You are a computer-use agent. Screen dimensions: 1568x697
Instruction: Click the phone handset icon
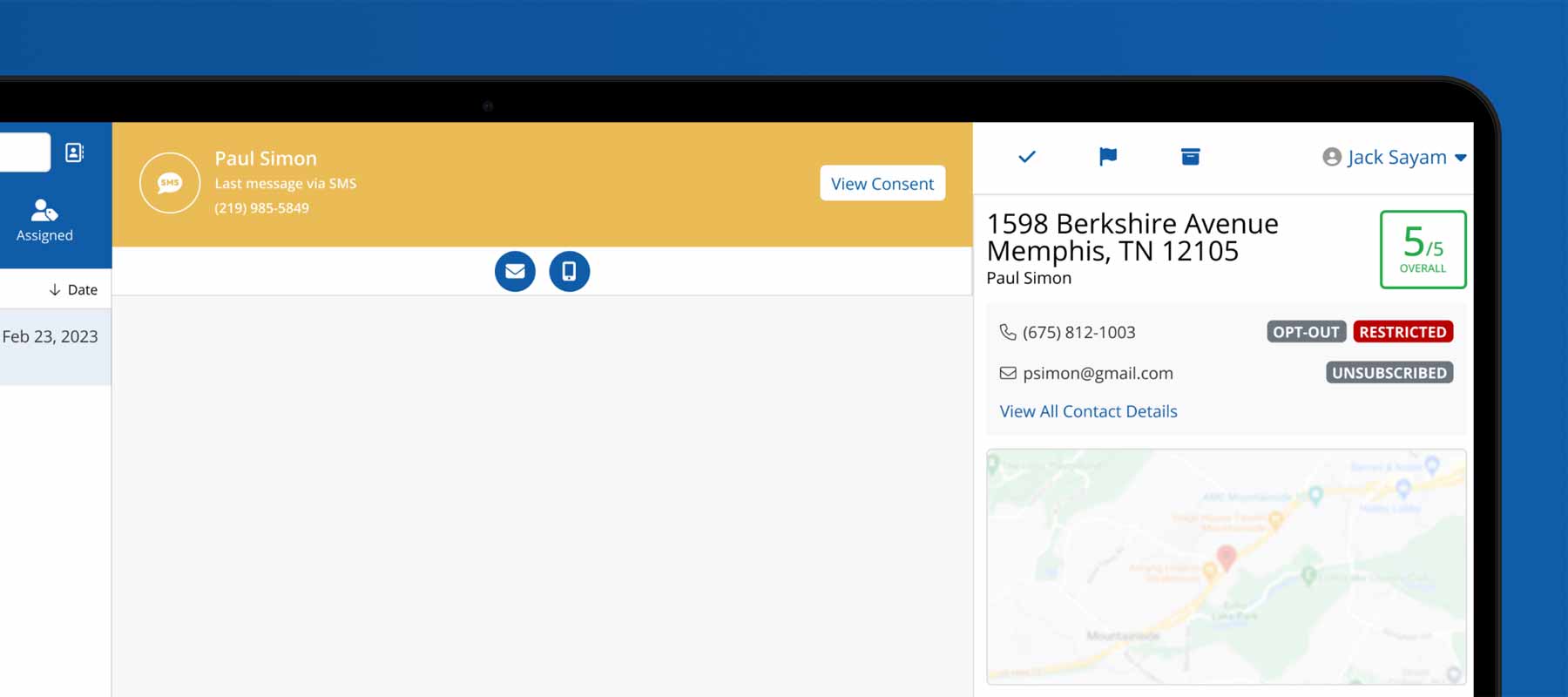(x=1008, y=332)
